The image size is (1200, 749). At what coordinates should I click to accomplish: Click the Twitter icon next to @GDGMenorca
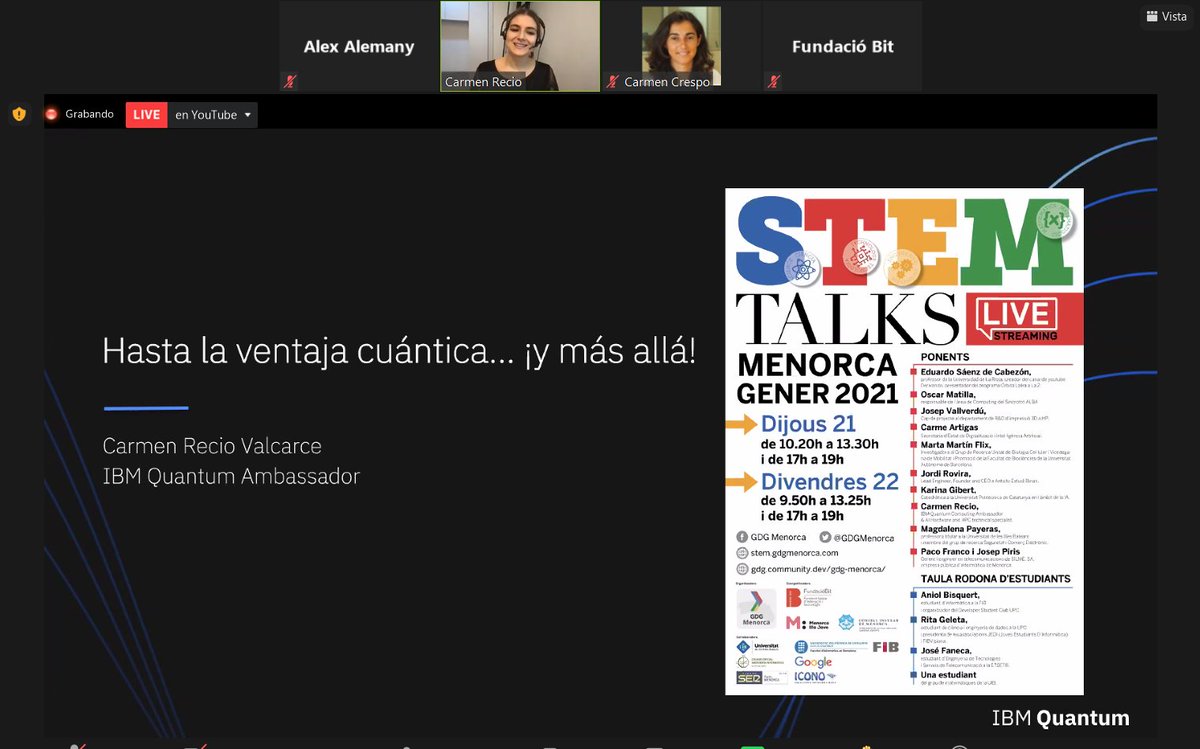[825, 537]
